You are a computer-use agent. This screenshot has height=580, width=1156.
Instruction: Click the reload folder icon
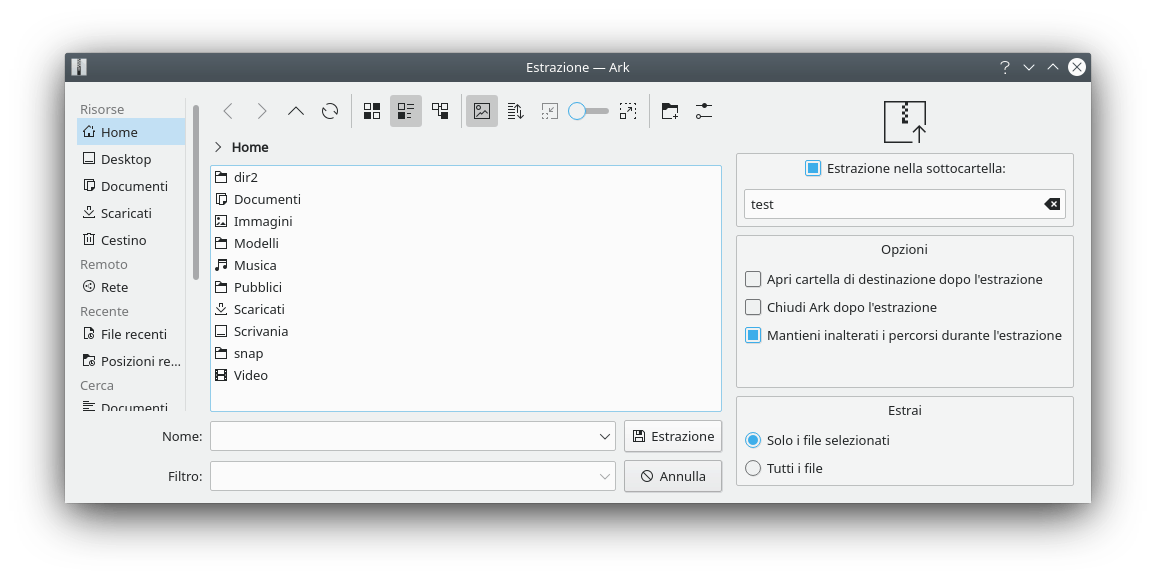pyautogui.click(x=330, y=111)
